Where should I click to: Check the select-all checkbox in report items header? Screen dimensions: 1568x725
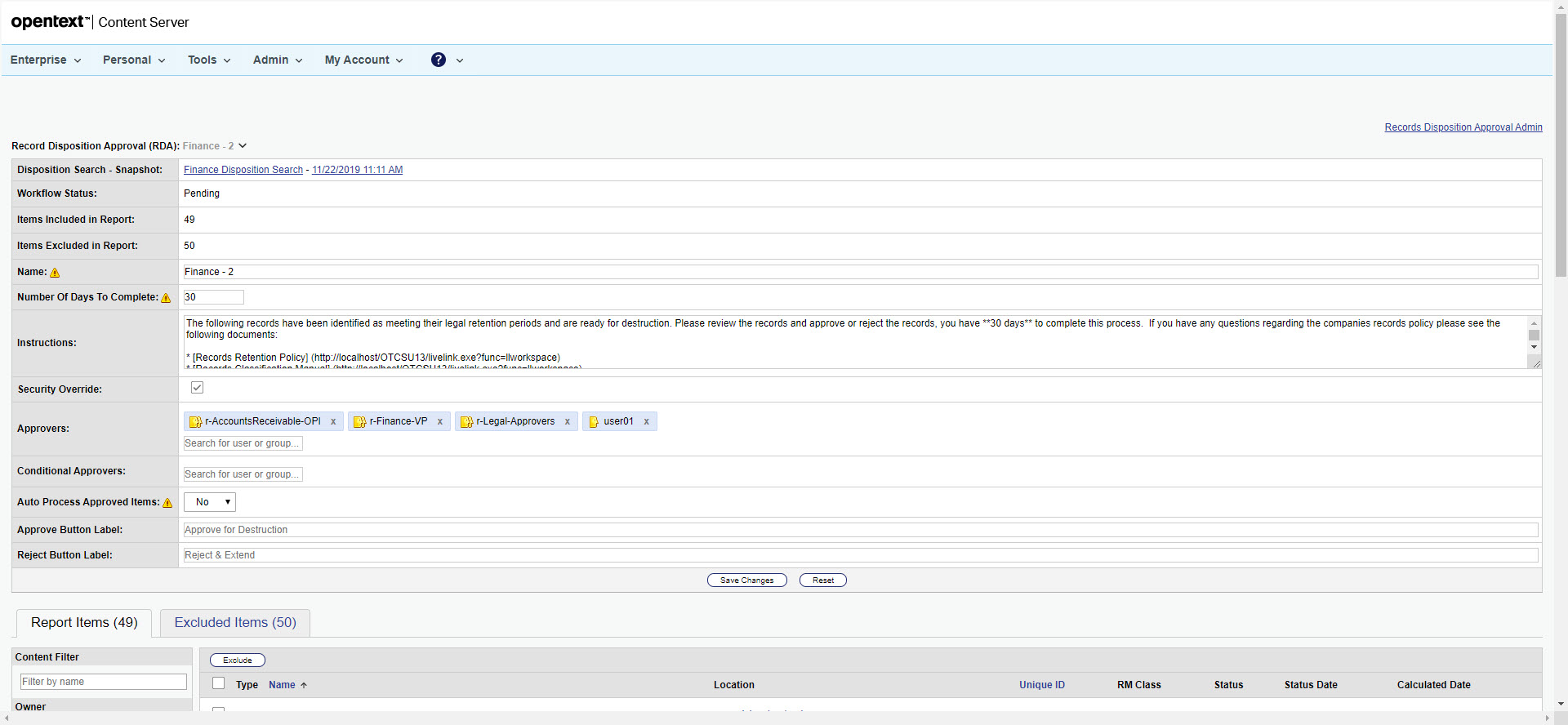219,683
